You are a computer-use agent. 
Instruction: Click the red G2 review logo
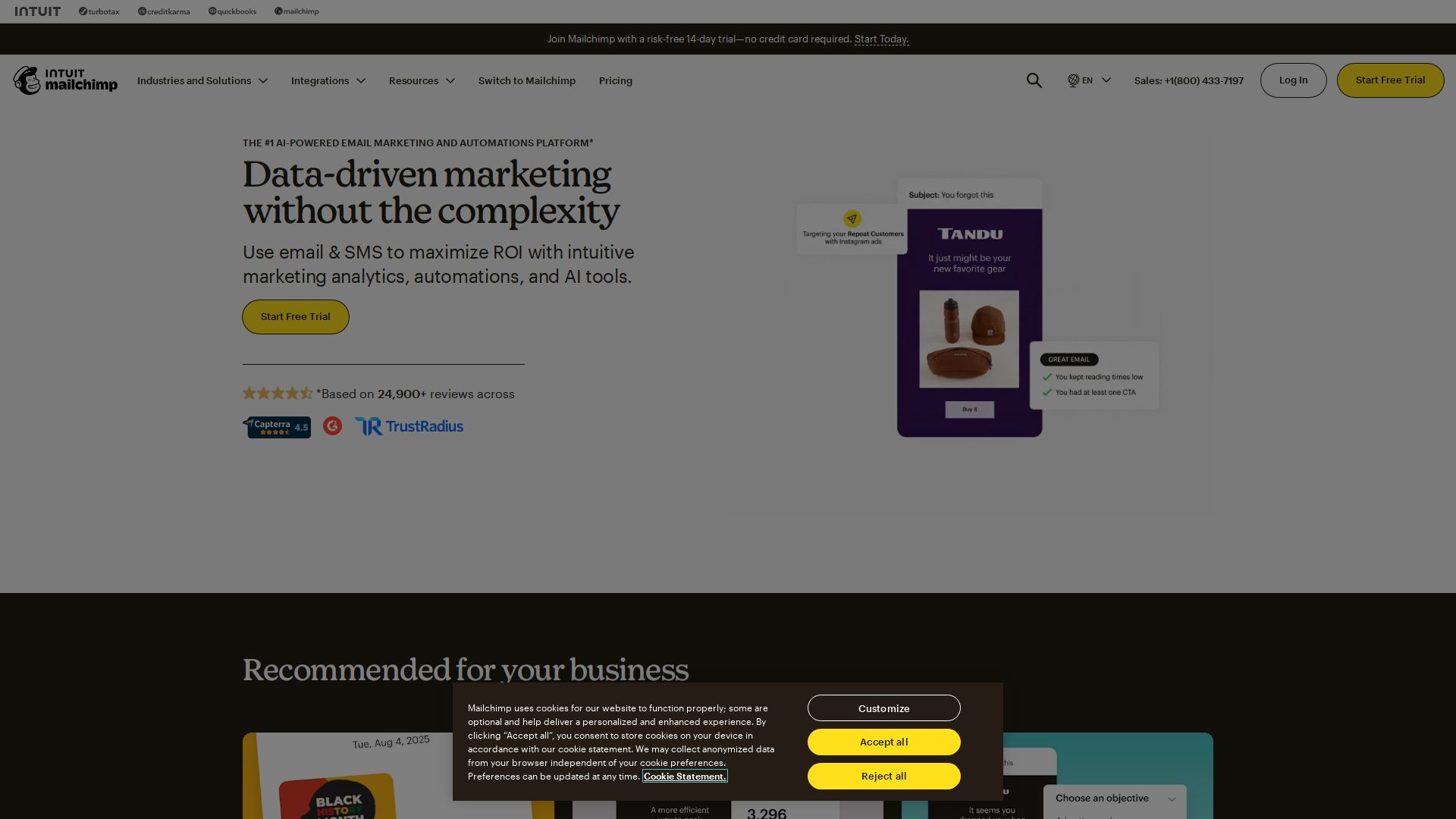pyautogui.click(x=332, y=426)
